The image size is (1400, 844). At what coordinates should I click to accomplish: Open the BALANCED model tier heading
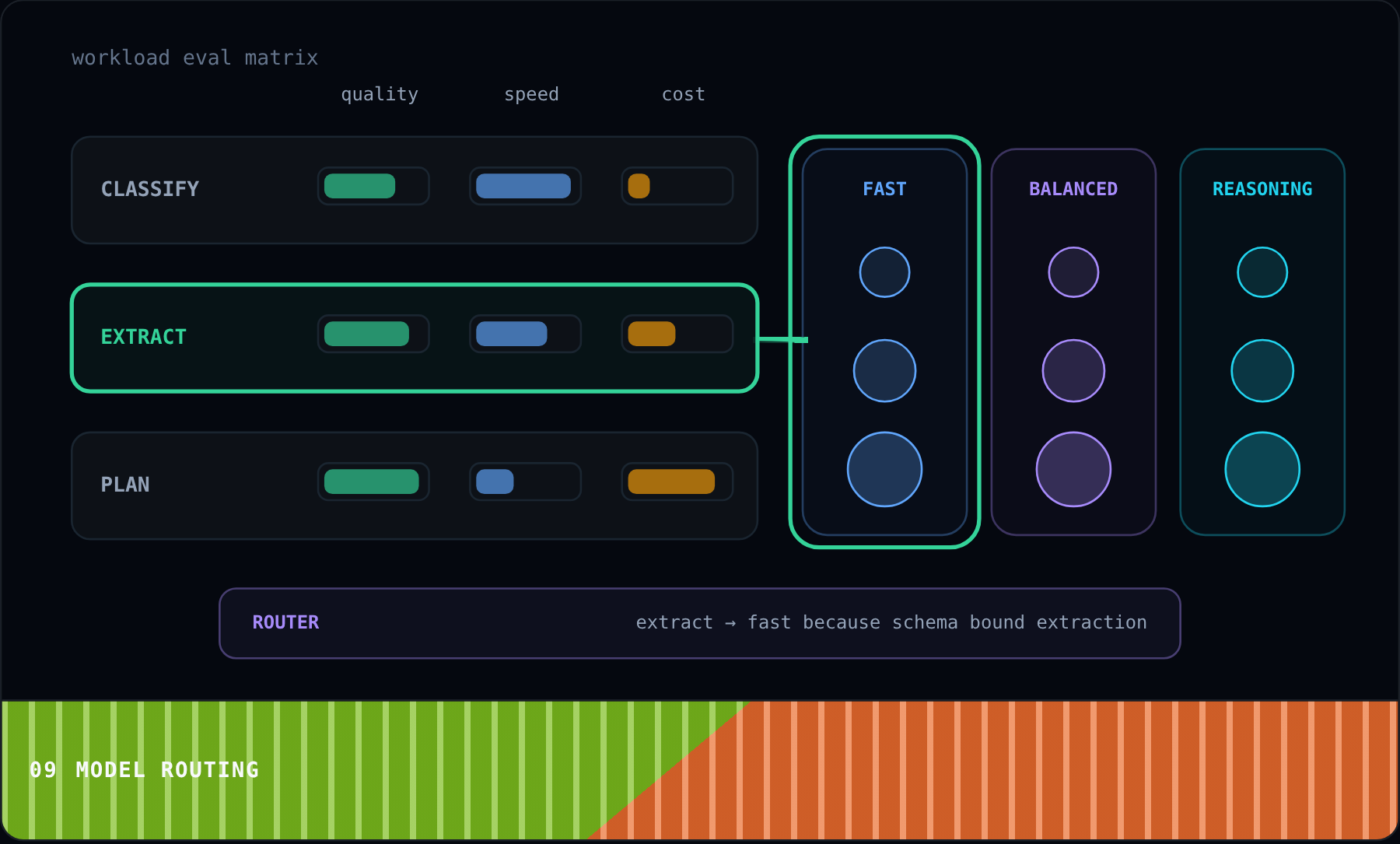(1073, 189)
